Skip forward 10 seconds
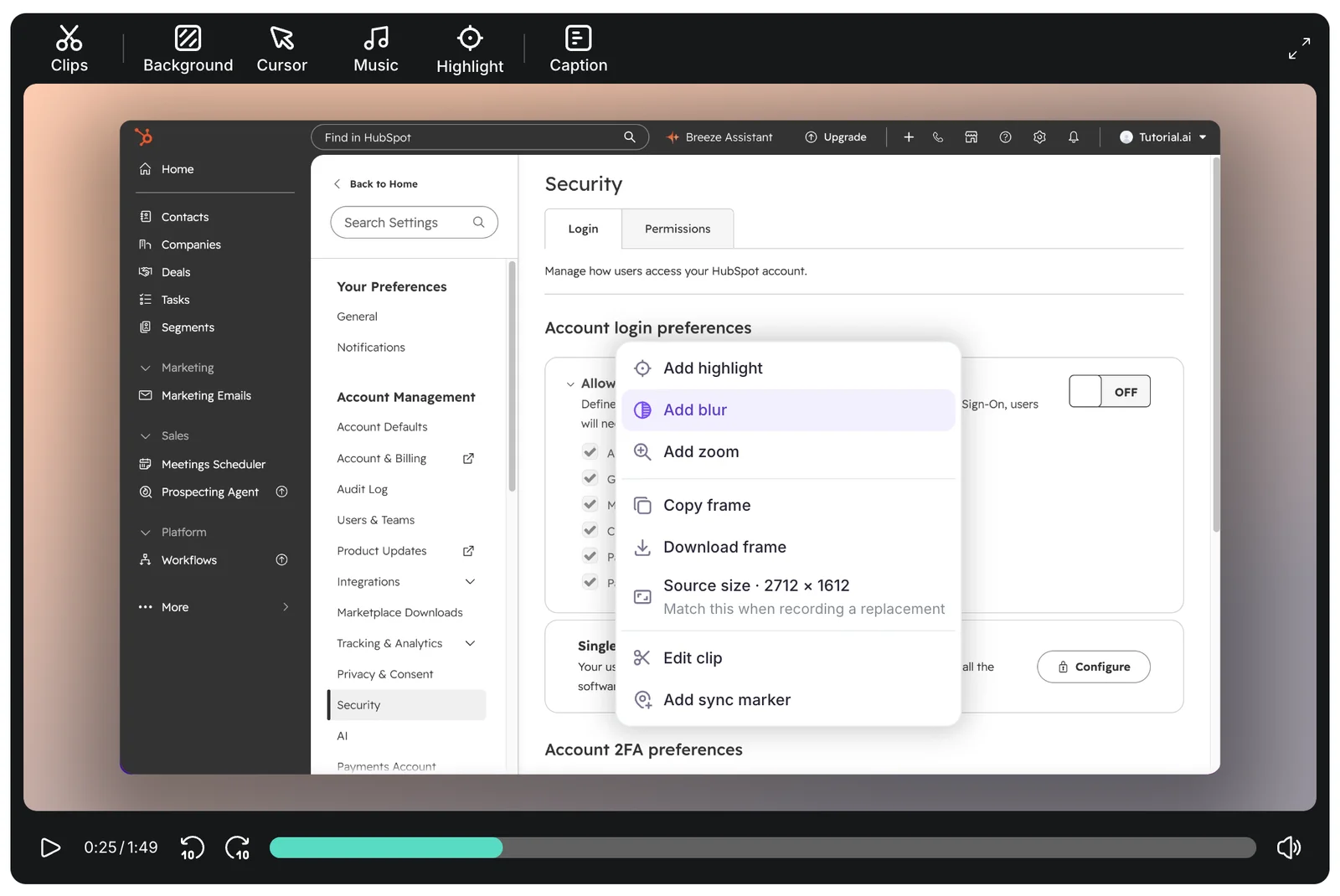Image resolution: width=1340 pixels, height=896 pixels. (x=238, y=847)
